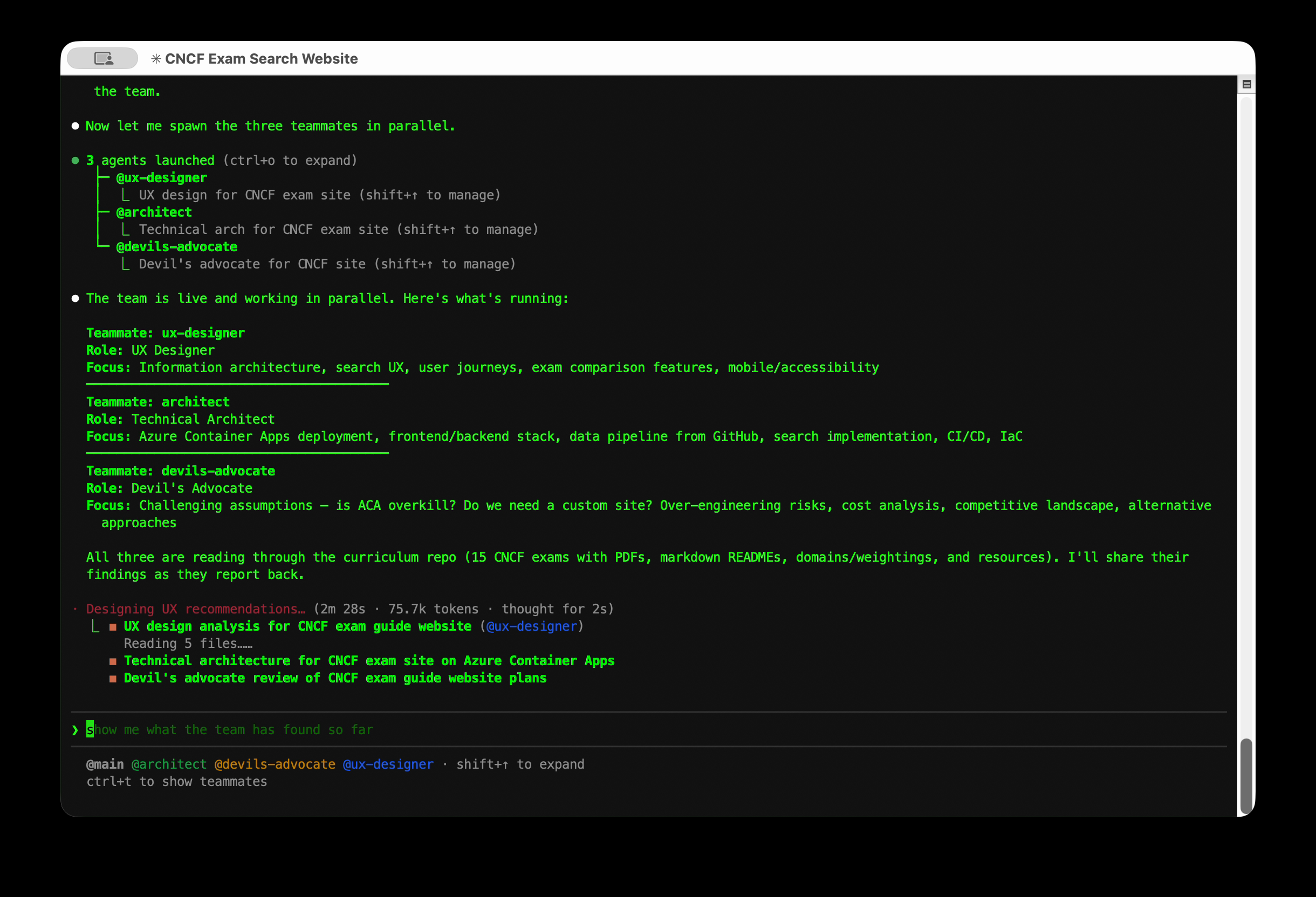The image size is (1316, 897).
Task: Expand the running "Designing UX recommendations" task
Action: [x=195, y=609]
